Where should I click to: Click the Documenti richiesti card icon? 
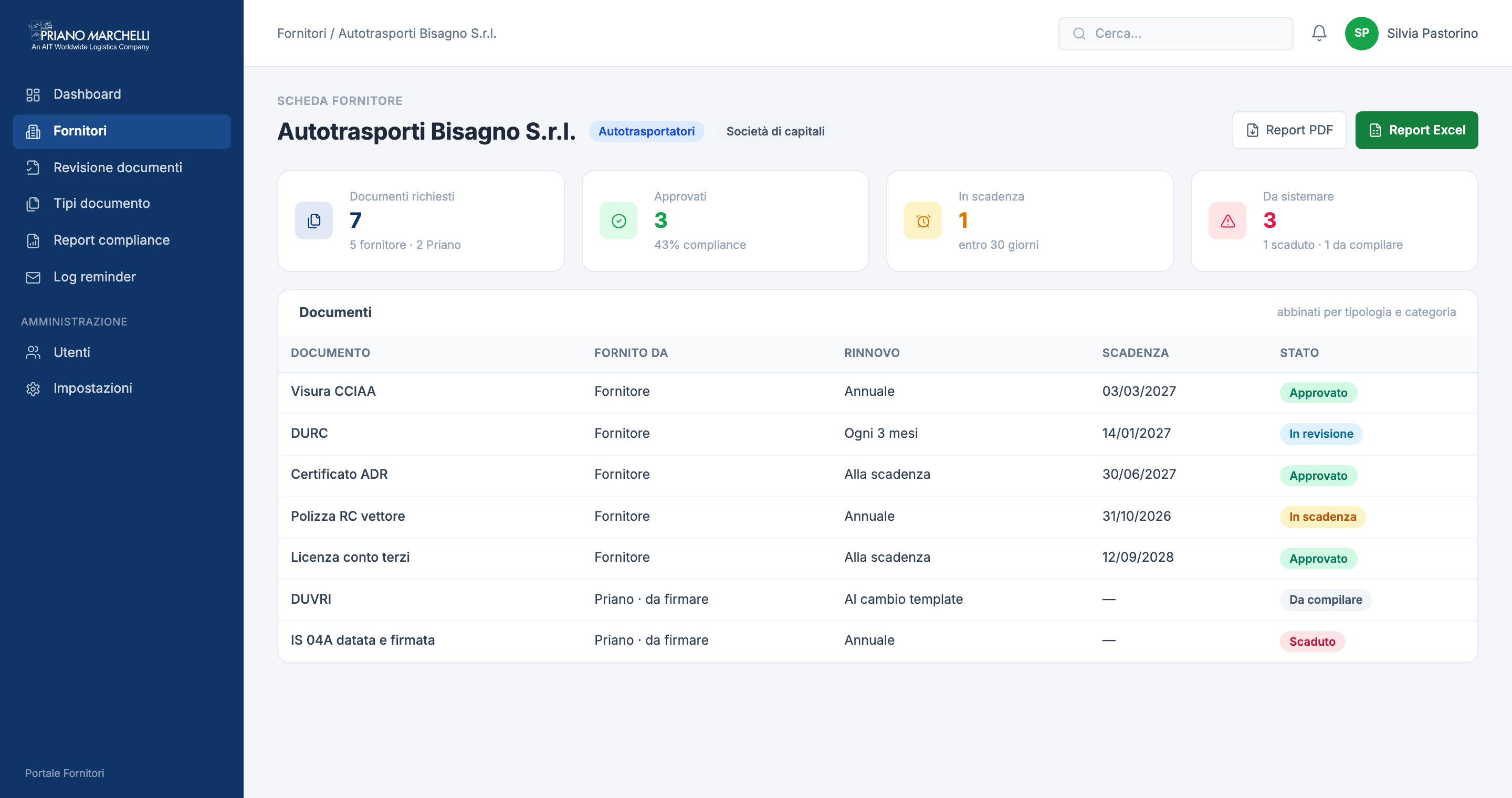[314, 220]
